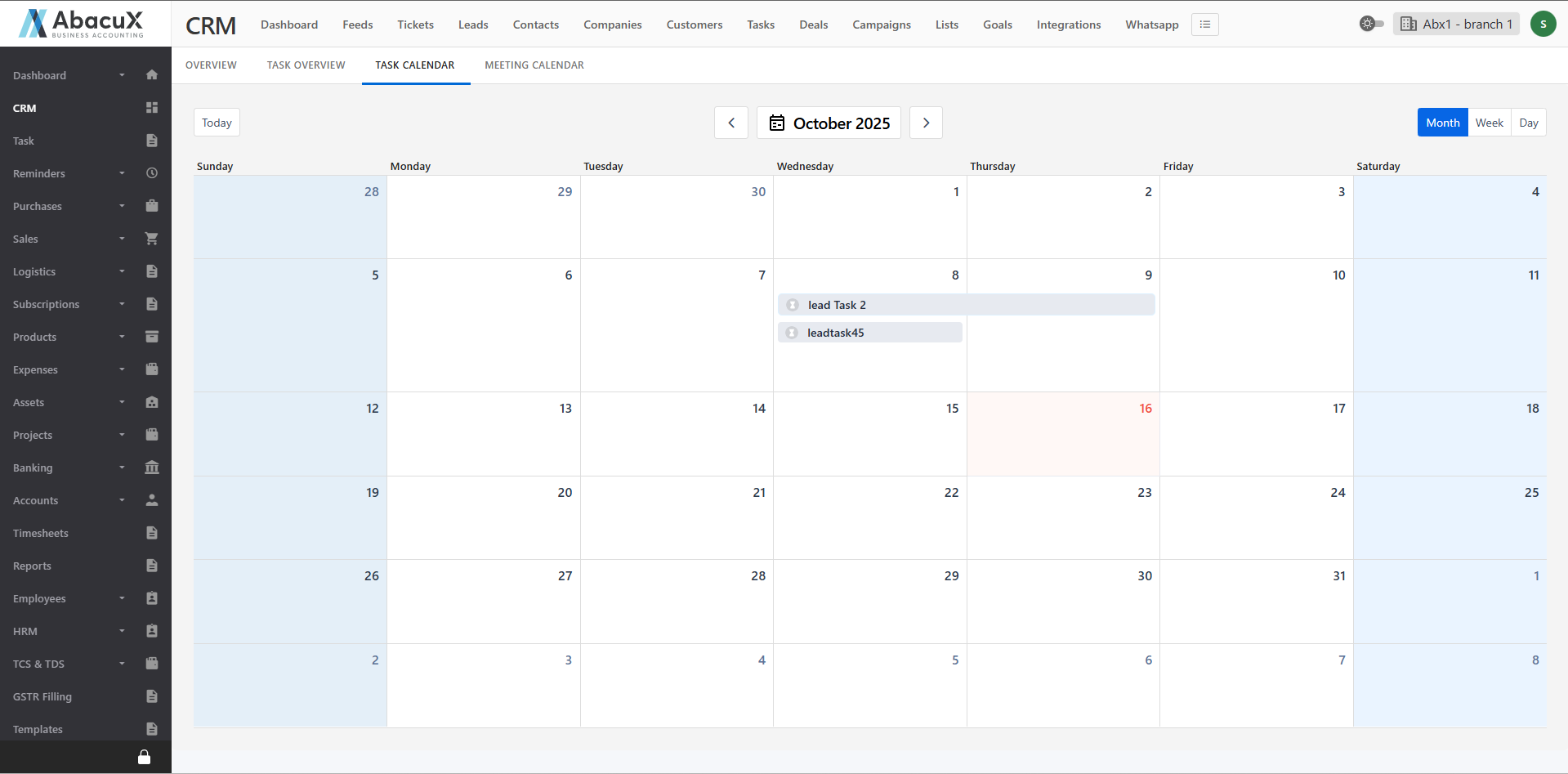Toggle the settings switch near branch selector
This screenshot has height=774, width=1568.
[1371, 24]
